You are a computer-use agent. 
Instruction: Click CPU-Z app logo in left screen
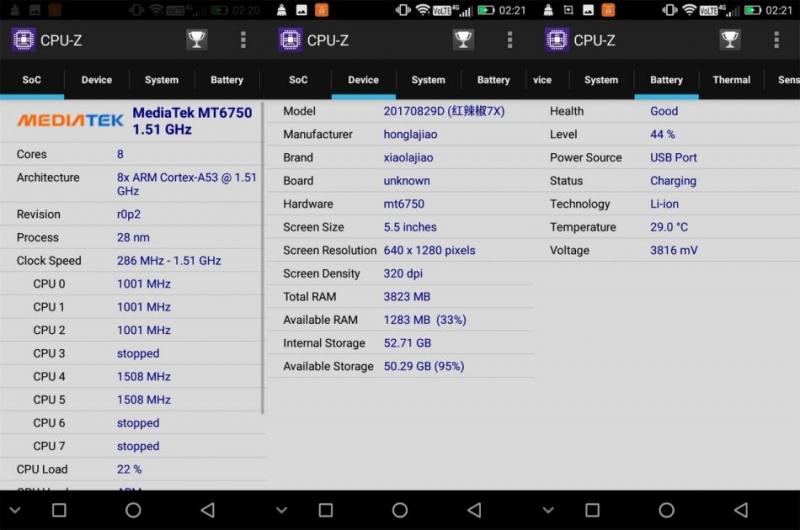pos(23,40)
